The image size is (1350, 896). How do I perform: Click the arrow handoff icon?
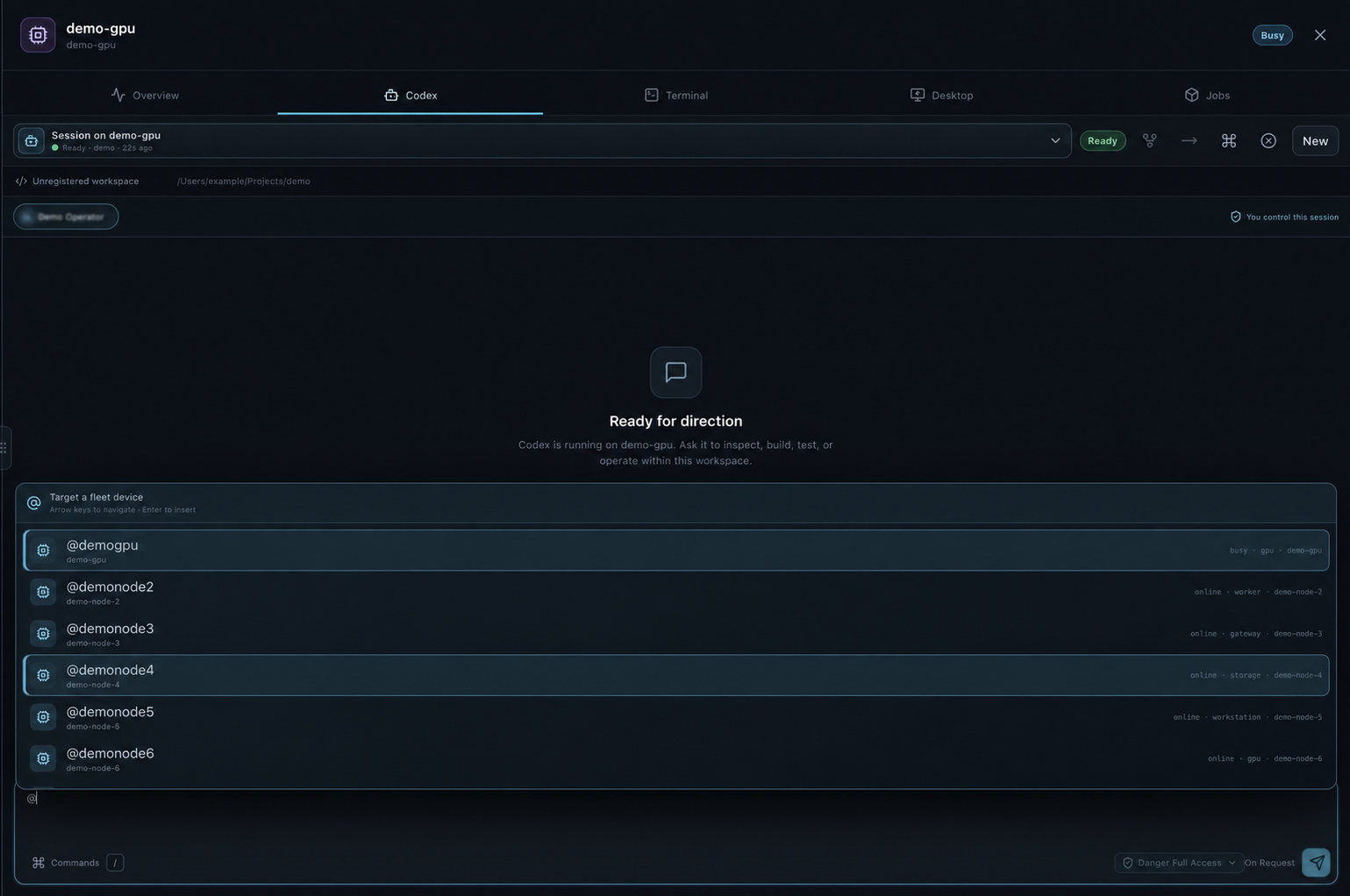[x=1189, y=140]
